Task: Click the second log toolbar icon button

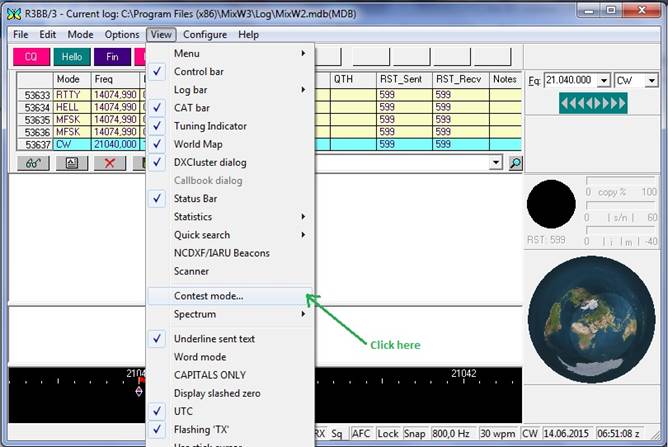Action: tap(71, 163)
